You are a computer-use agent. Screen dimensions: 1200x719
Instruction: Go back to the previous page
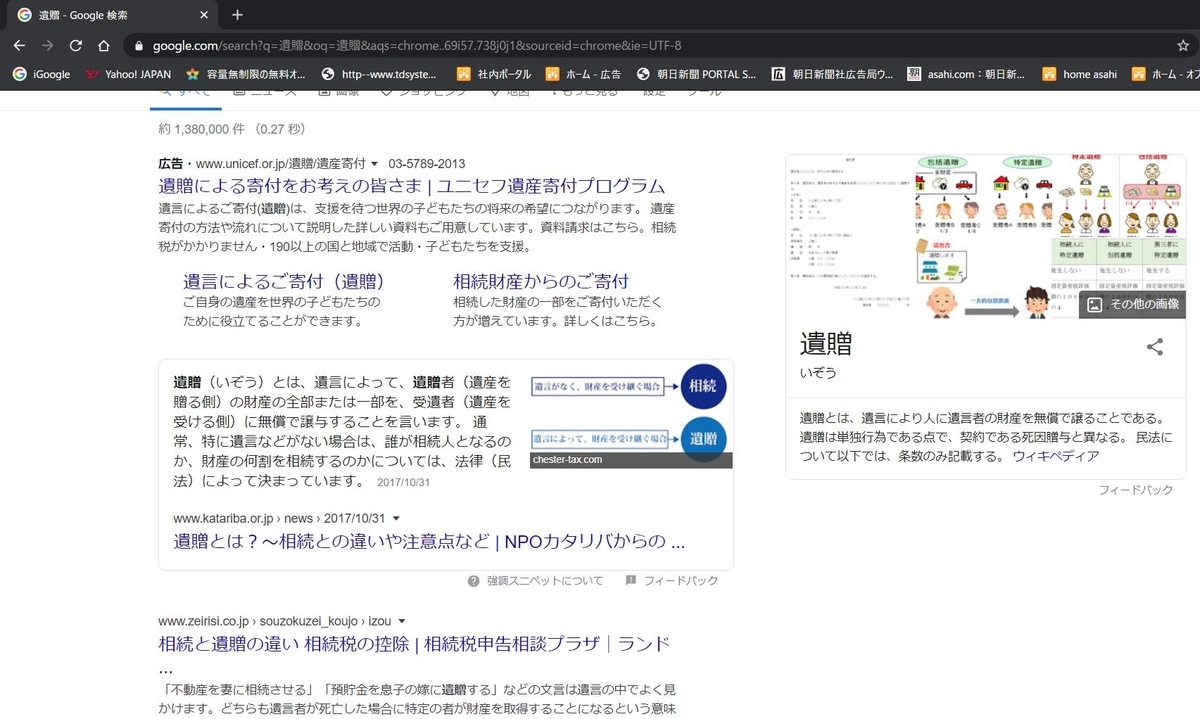19,46
